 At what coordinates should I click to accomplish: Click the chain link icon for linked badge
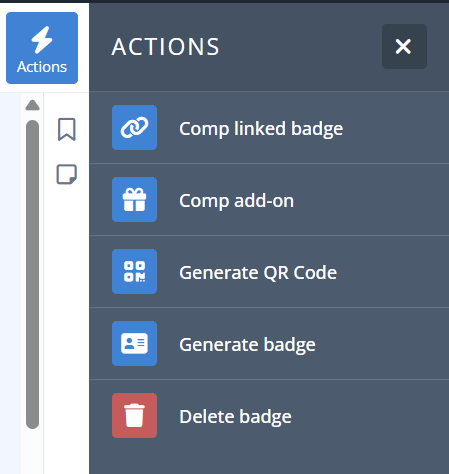point(134,128)
